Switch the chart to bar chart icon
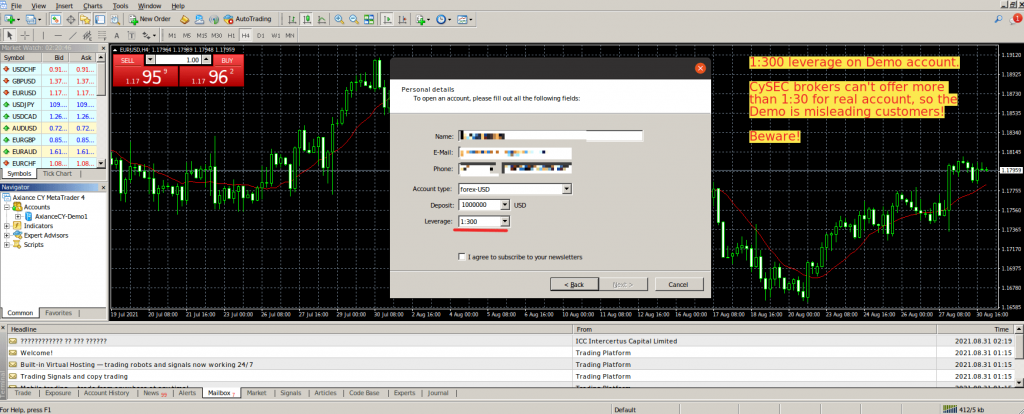The width and height of the screenshot is (1024, 414). pos(291,19)
